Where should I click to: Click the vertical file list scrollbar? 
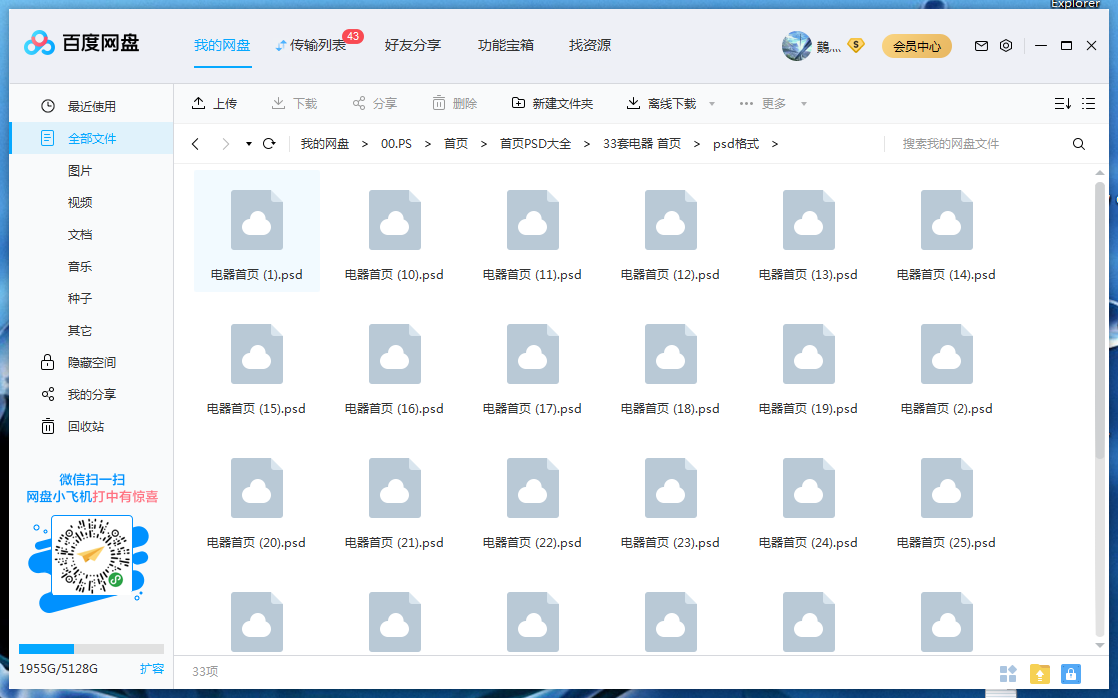point(1099,321)
